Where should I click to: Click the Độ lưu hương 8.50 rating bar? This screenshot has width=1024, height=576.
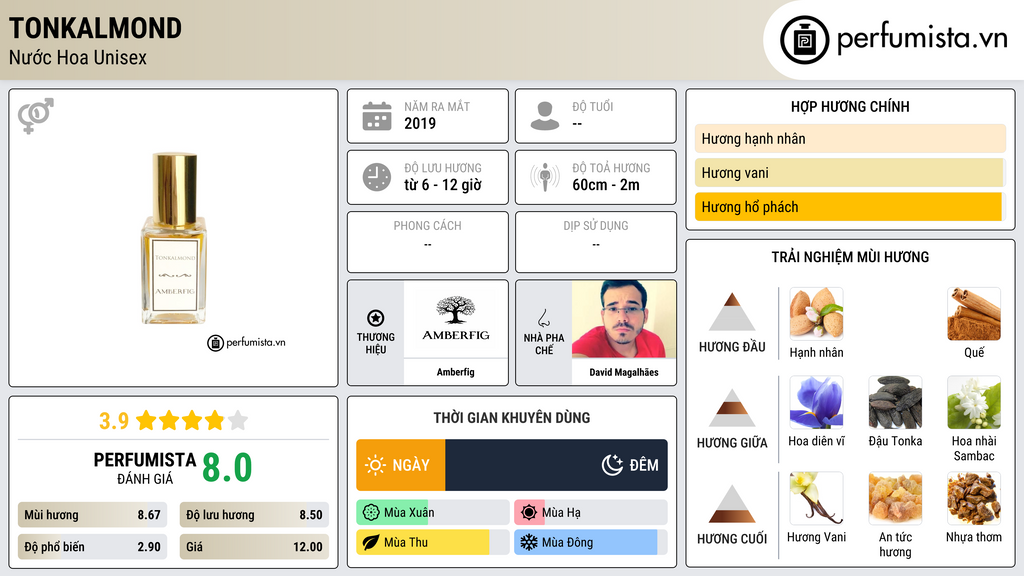[x=254, y=515]
